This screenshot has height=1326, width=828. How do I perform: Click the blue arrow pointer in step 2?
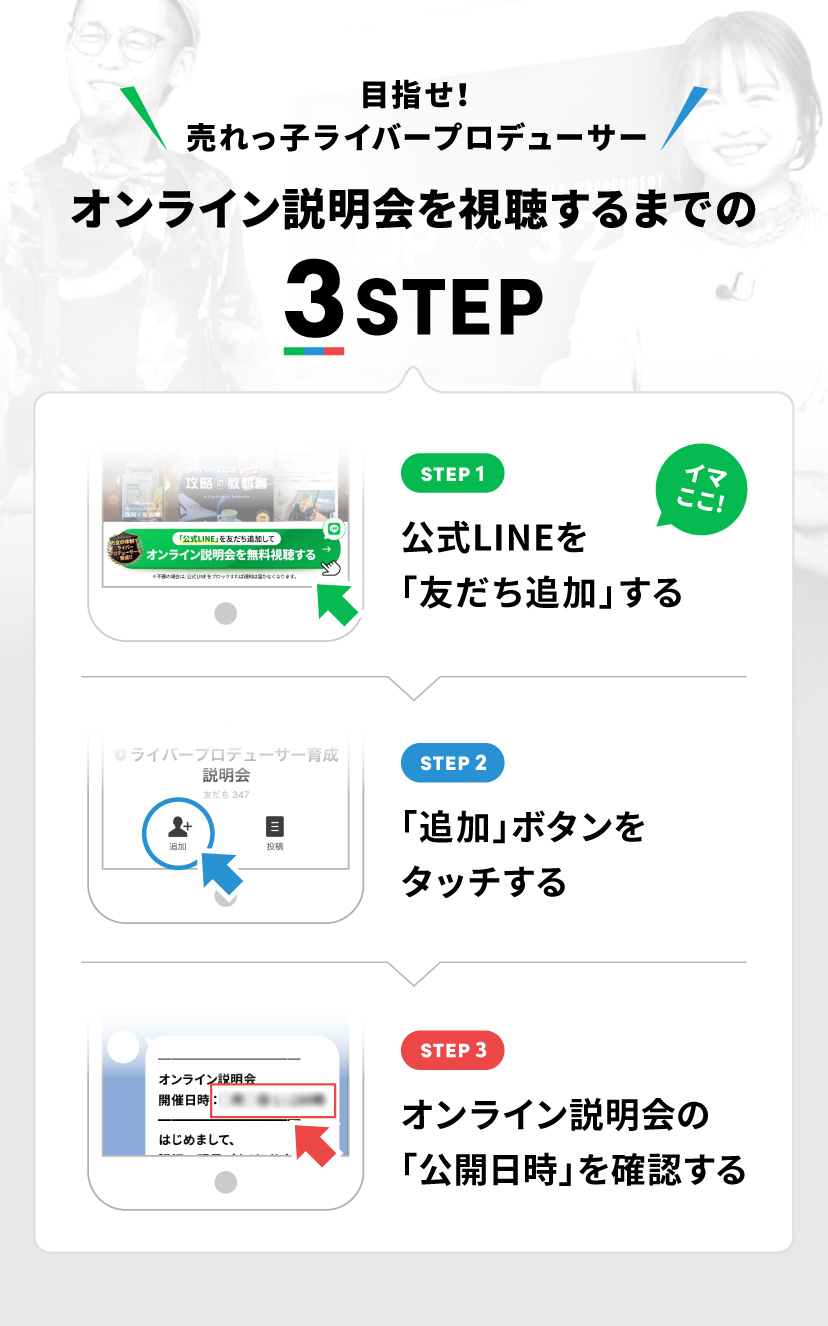tap(223, 871)
